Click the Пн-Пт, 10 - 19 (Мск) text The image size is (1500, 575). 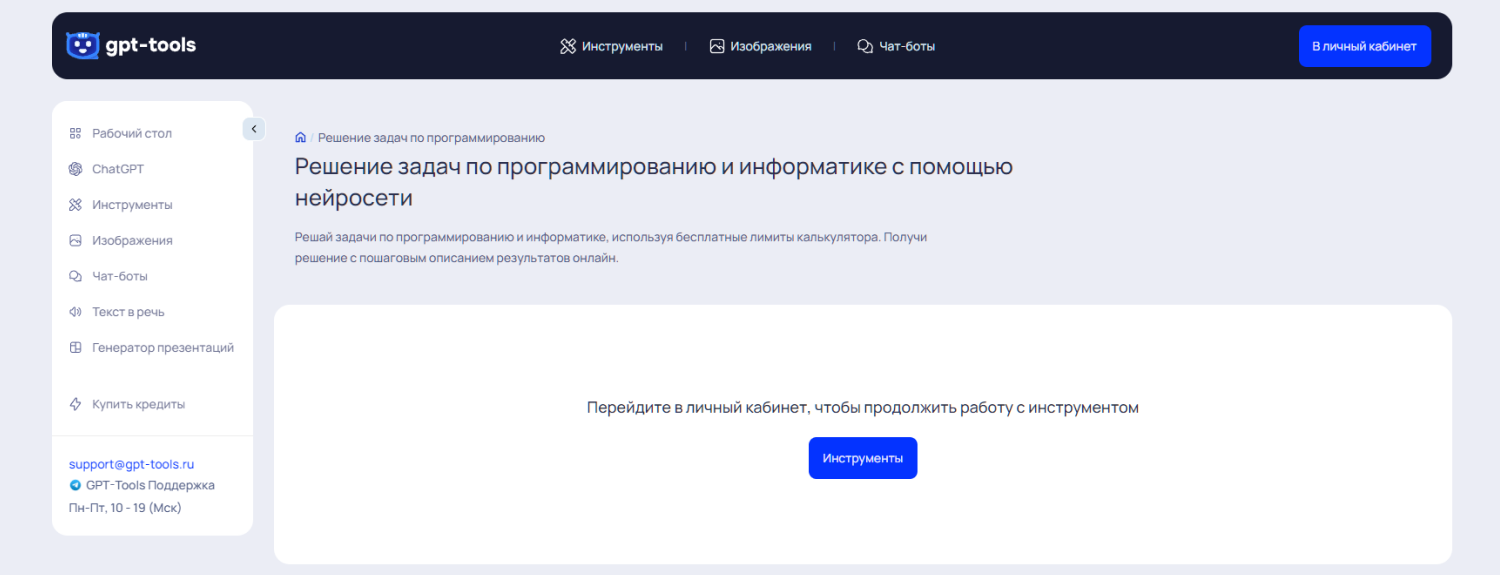(125, 507)
